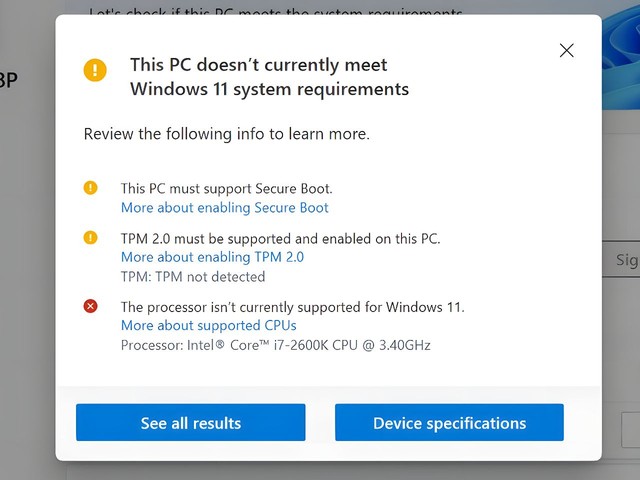The width and height of the screenshot is (640, 480).
Task: Click the Windows 11 bloom graphic behind dialog
Action: point(620,50)
